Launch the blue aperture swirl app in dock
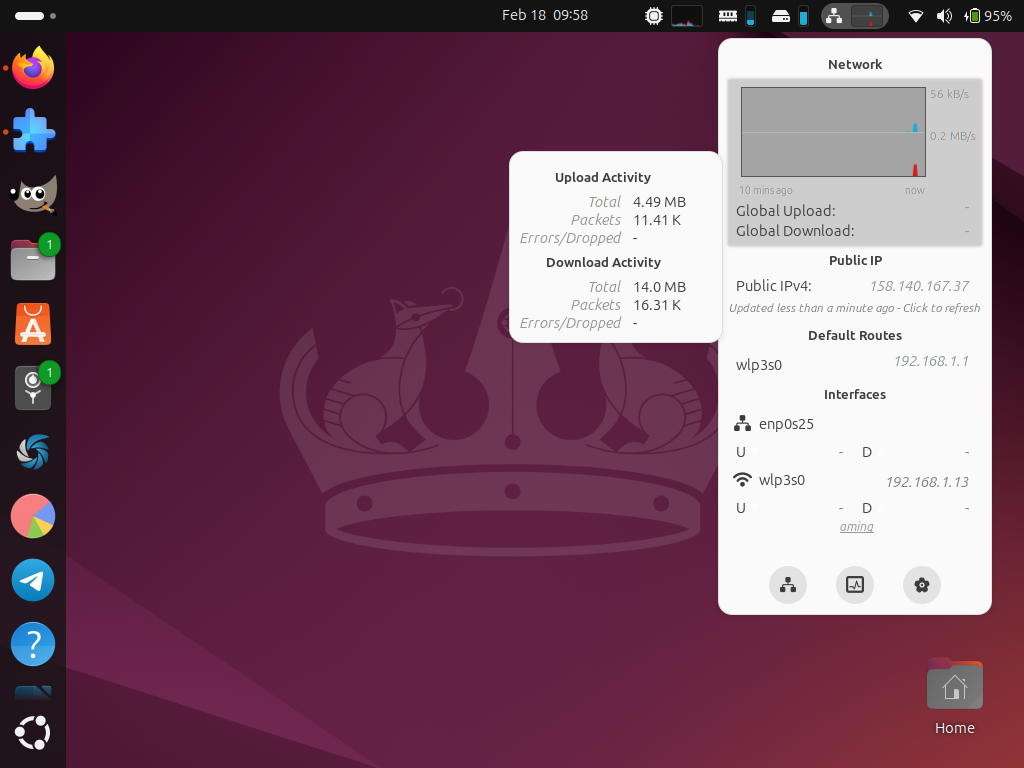The height and width of the screenshot is (768, 1024). coord(33,452)
